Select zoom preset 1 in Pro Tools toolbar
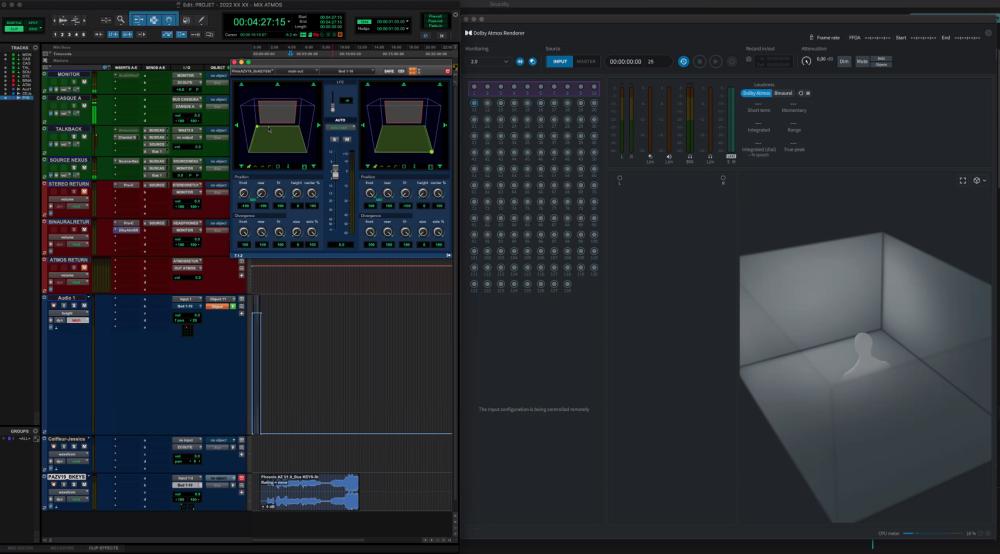 tap(55, 34)
